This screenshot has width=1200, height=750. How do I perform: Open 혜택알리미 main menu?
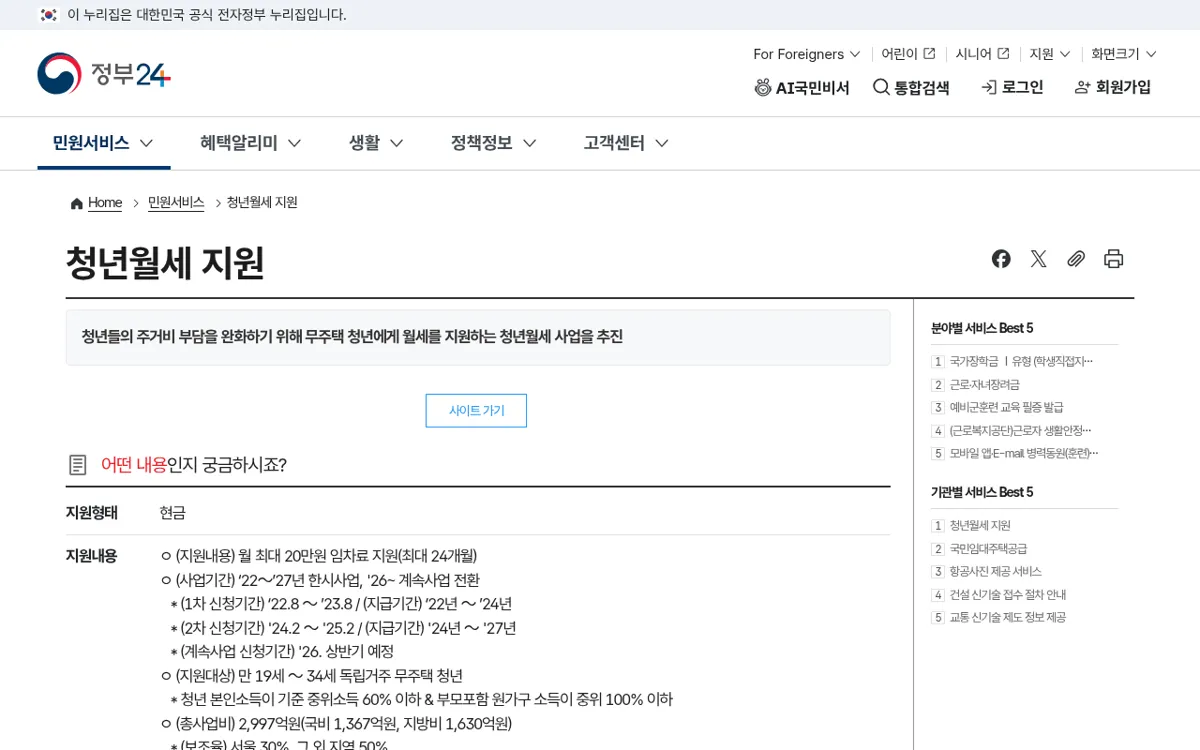point(250,143)
